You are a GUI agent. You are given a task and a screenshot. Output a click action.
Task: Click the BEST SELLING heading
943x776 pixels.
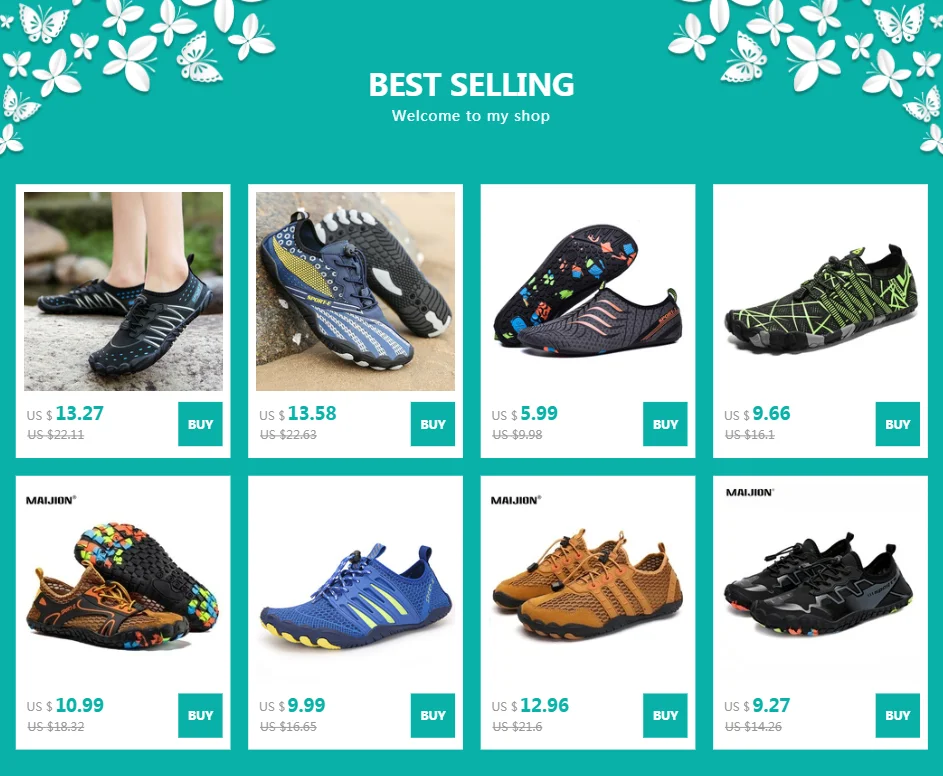click(x=471, y=84)
